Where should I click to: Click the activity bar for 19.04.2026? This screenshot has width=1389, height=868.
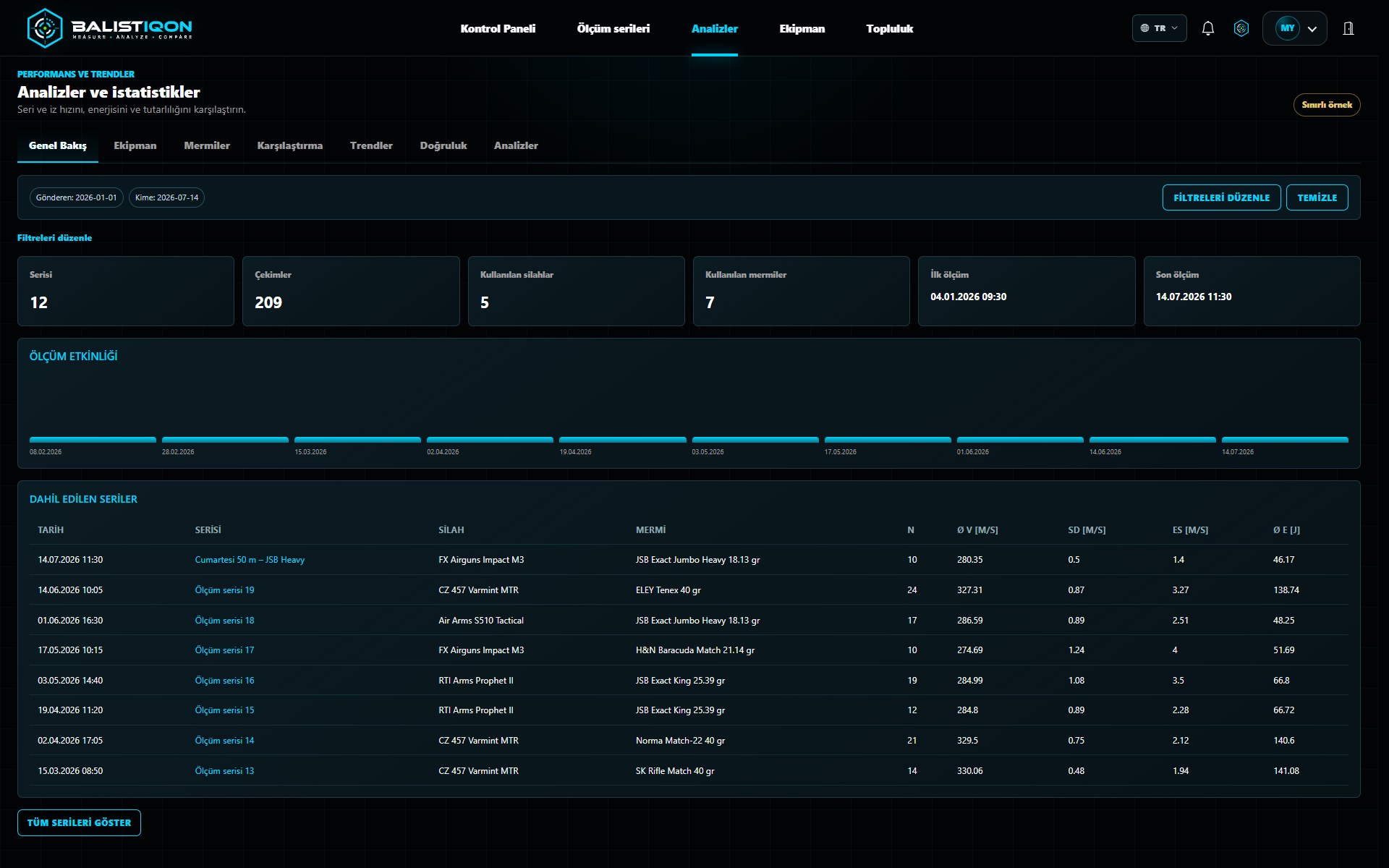[622, 439]
